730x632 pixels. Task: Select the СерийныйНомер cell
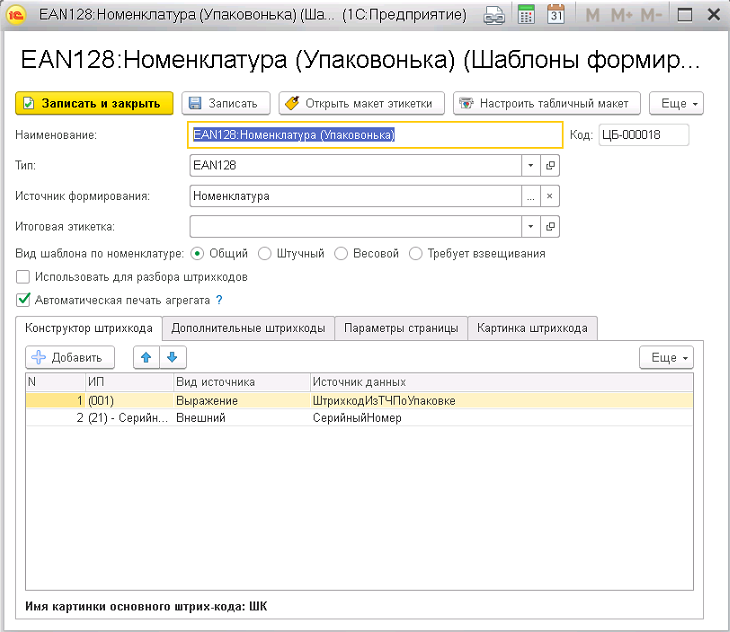coord(501,418)
